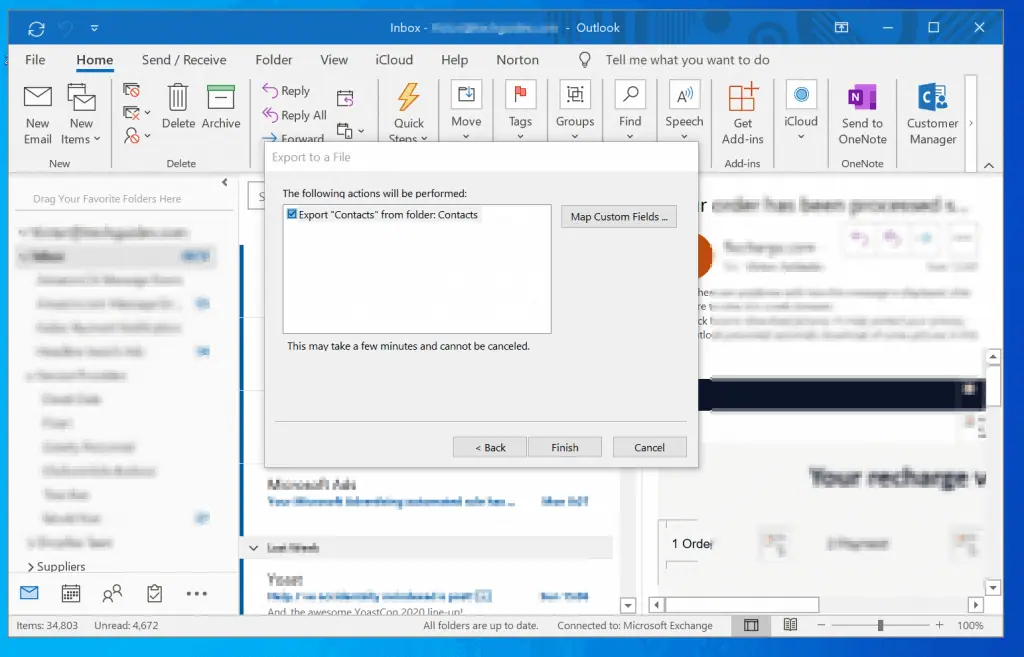Open the Help ribbon tab
Viewport: 1024px width, 657px height.
[x=455, y=59]
